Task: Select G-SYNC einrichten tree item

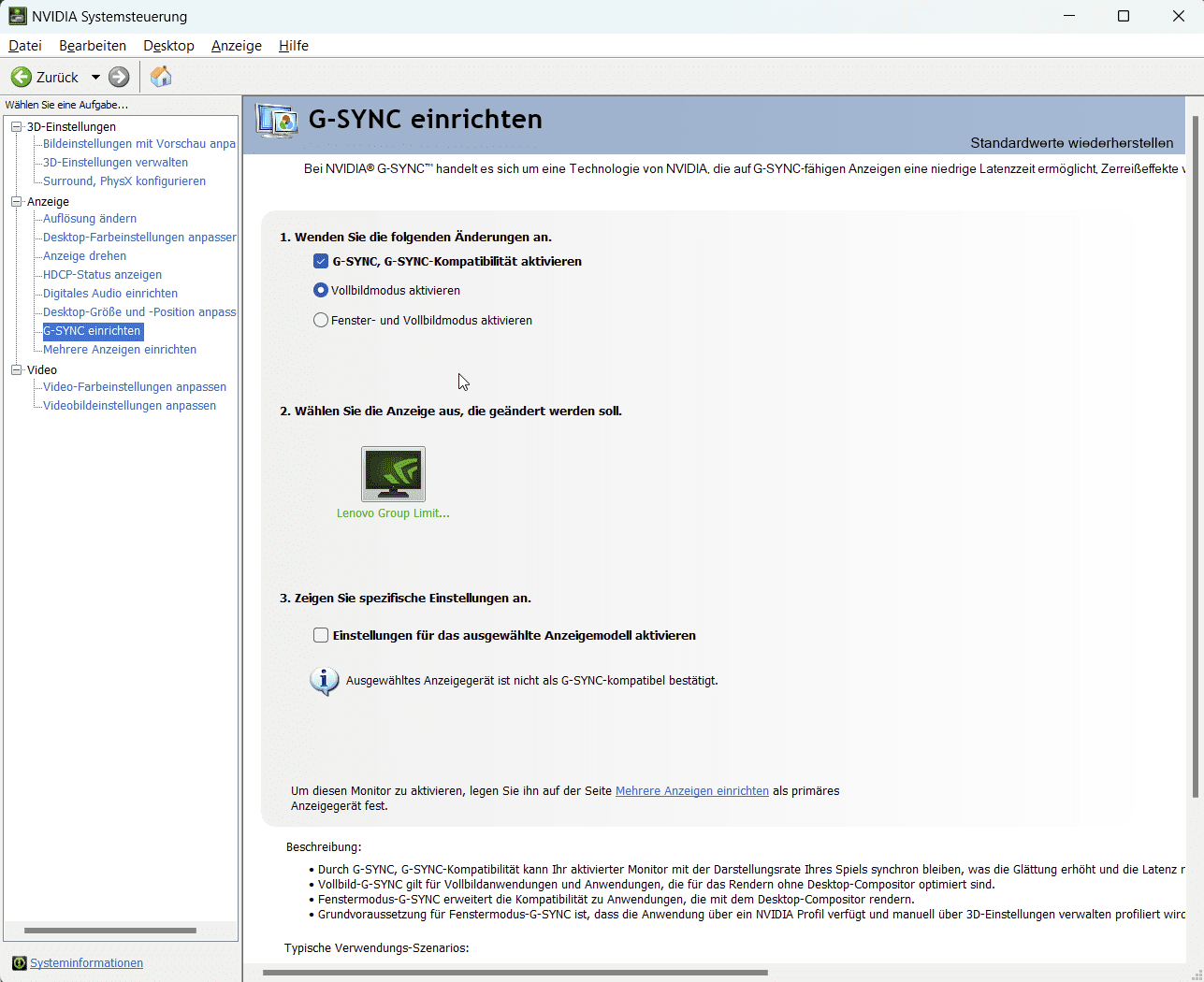Action: (x=92, y=331)
